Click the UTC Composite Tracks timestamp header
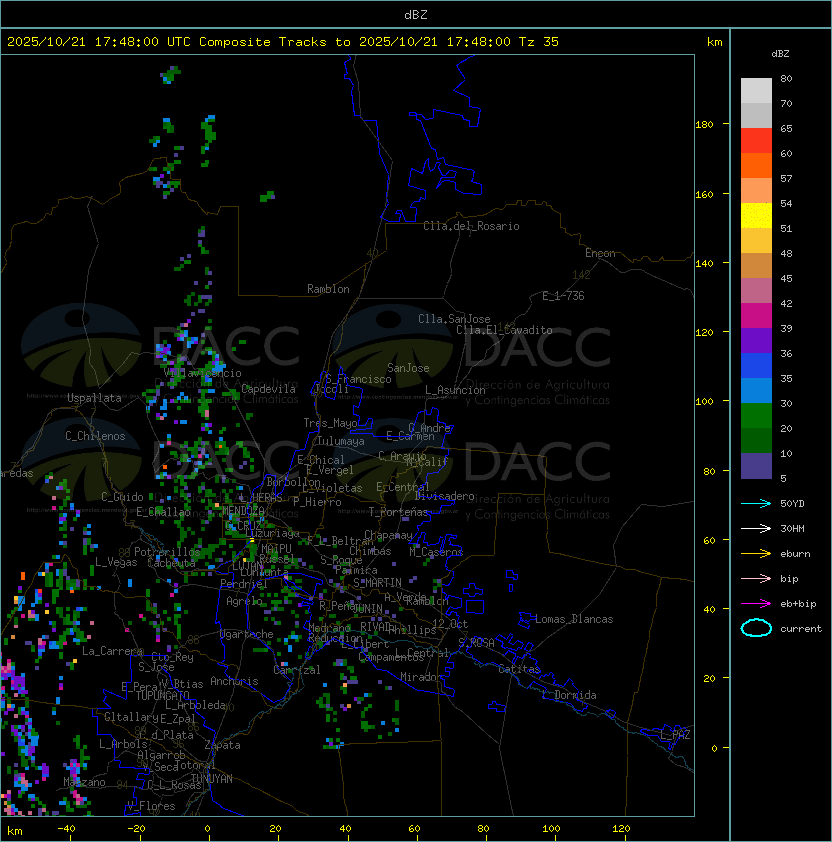The width and height of the screenshot is (832, 842). [x=283, y=42]
